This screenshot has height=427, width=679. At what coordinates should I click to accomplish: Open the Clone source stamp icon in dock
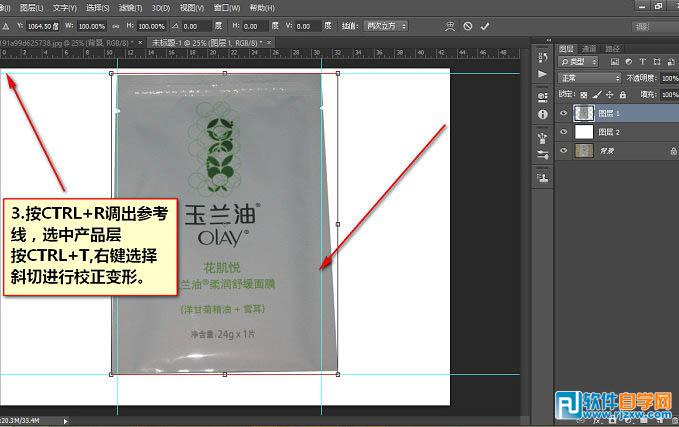(x=543, y=178)
